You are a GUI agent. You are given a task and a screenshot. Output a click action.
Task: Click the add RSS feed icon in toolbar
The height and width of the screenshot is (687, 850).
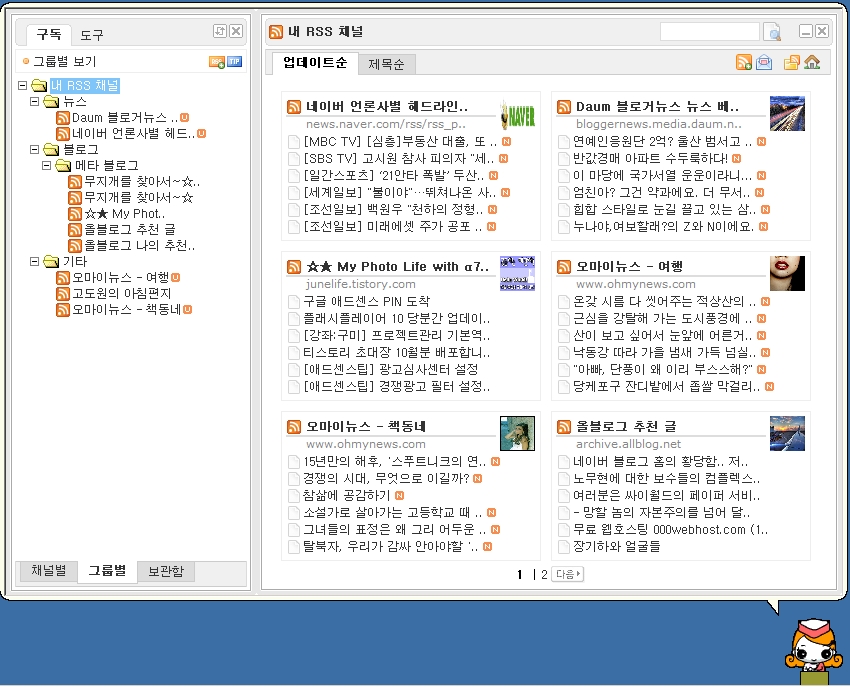pyautogui.click(x=744, y=62)
